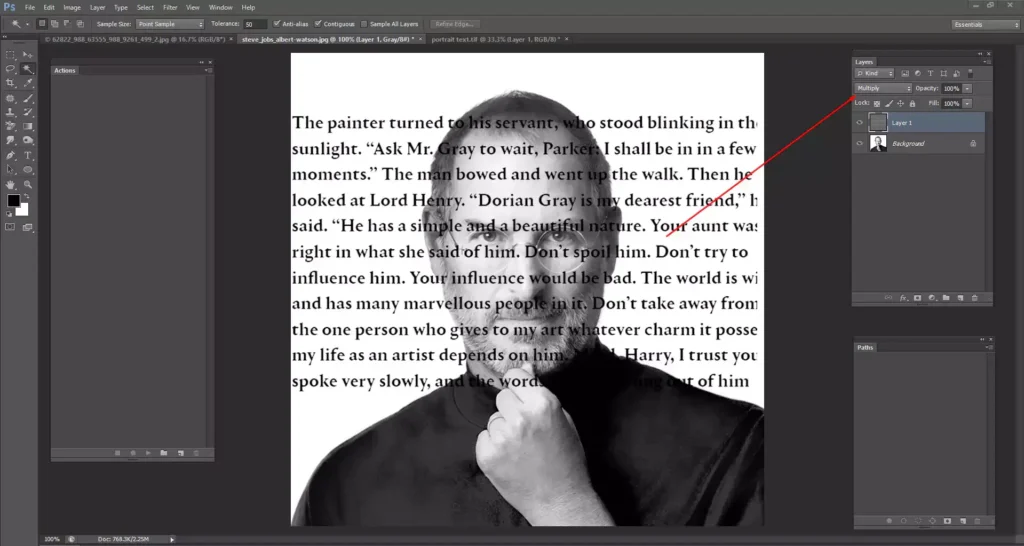The height and width of the screenshot is (546, 1024).
Task: Open the Image menu
Action: point(72,8)
